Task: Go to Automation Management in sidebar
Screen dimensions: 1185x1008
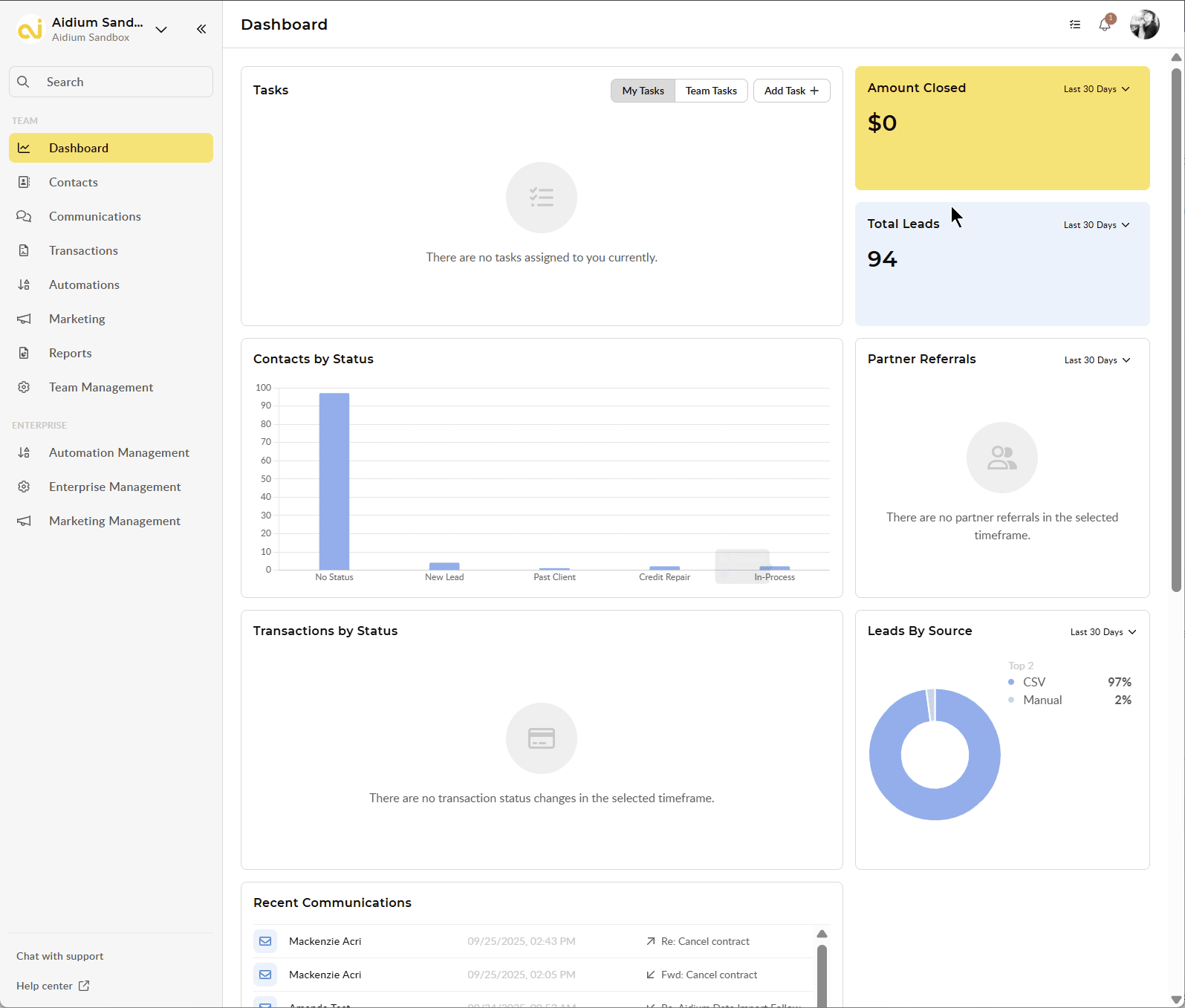Action: [119, 452]
